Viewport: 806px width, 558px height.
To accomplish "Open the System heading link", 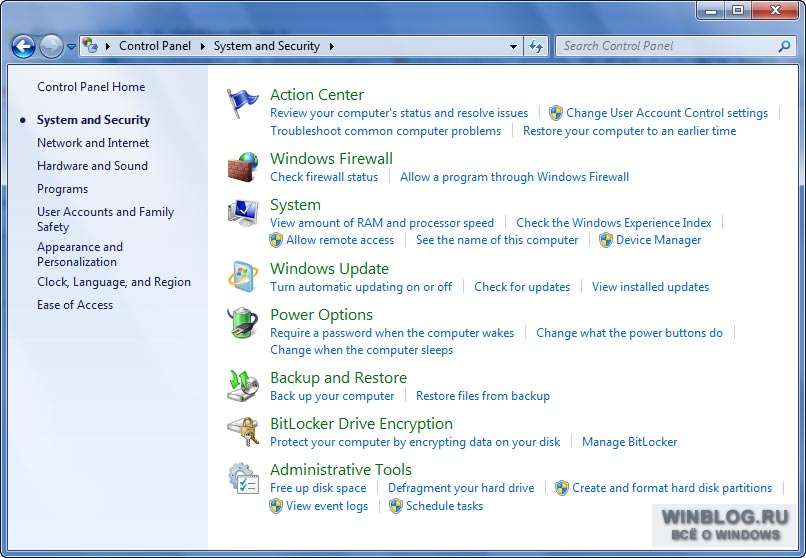I will pos(295,204).
